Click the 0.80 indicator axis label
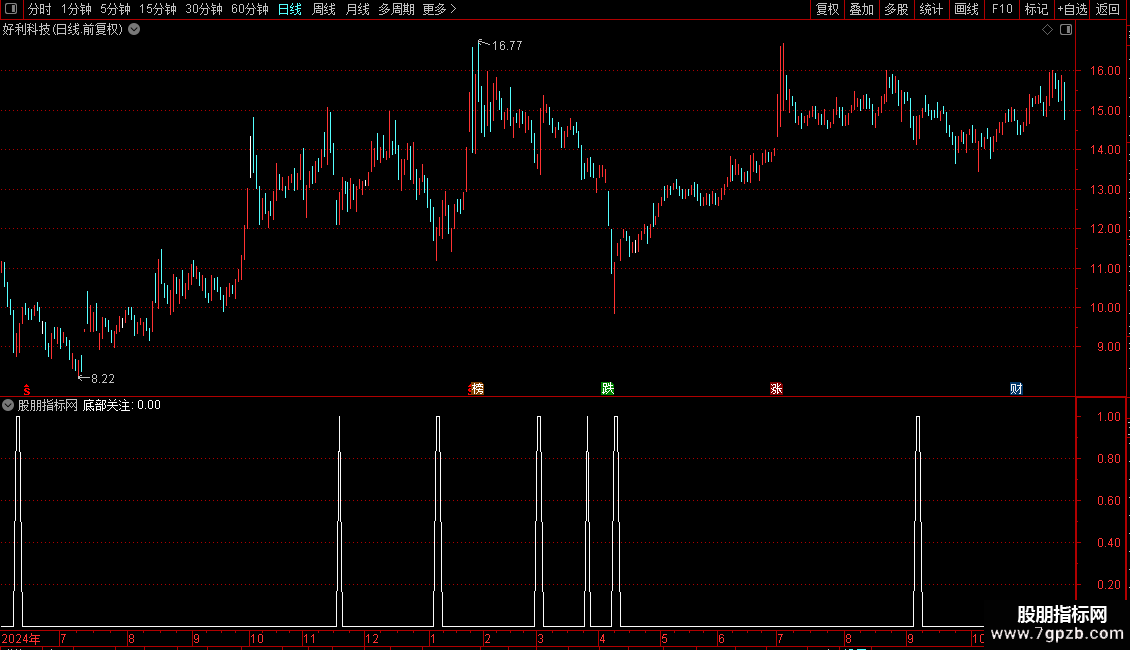This screenshot has width=1130, height=650. [x=1108, y=458]
